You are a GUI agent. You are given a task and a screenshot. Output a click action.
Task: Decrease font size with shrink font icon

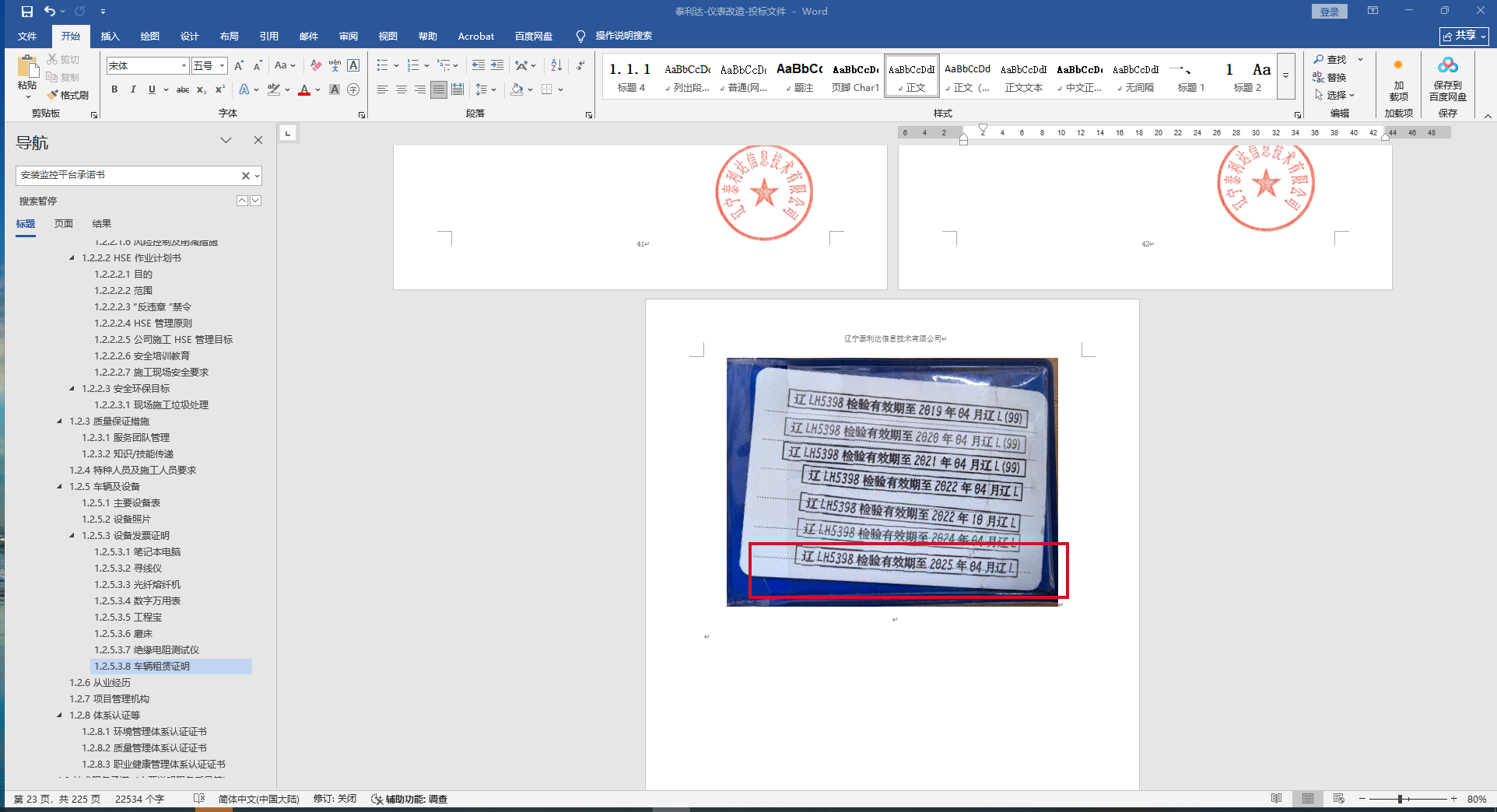coord(258,65)
